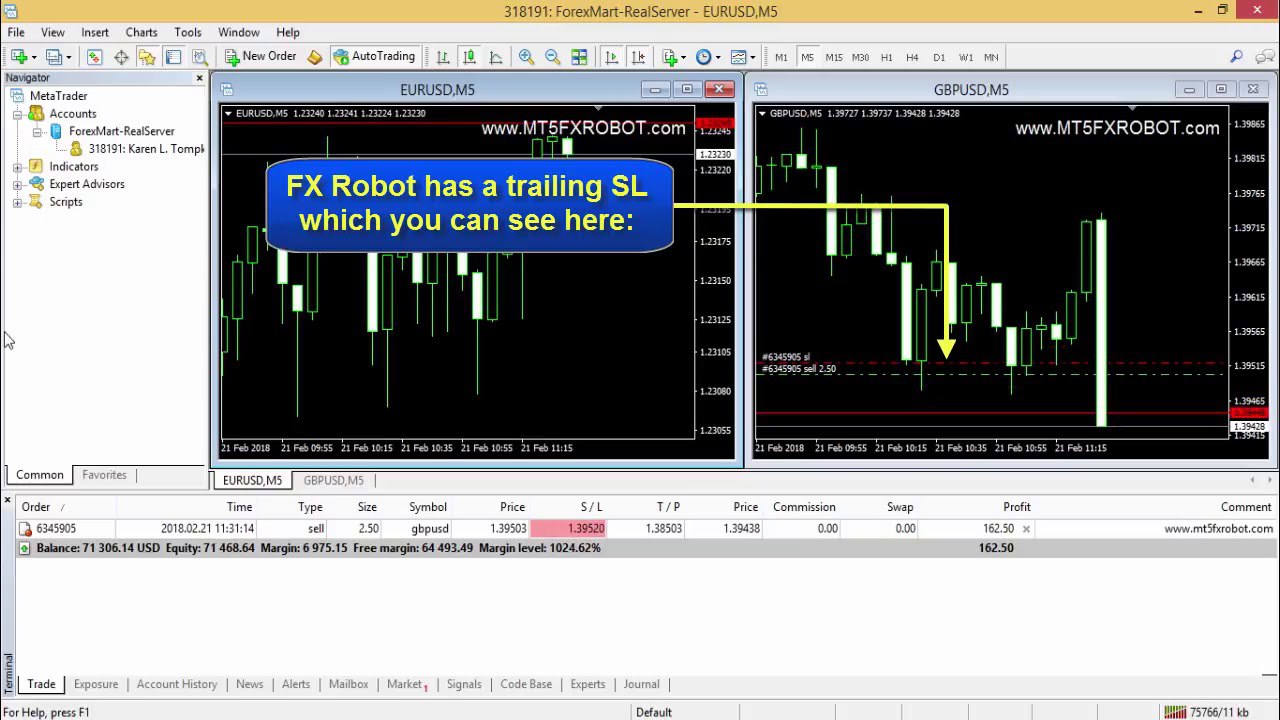
Task: Toggle chart shift icon
Action: pyautogui.click(x=638, y=57)
